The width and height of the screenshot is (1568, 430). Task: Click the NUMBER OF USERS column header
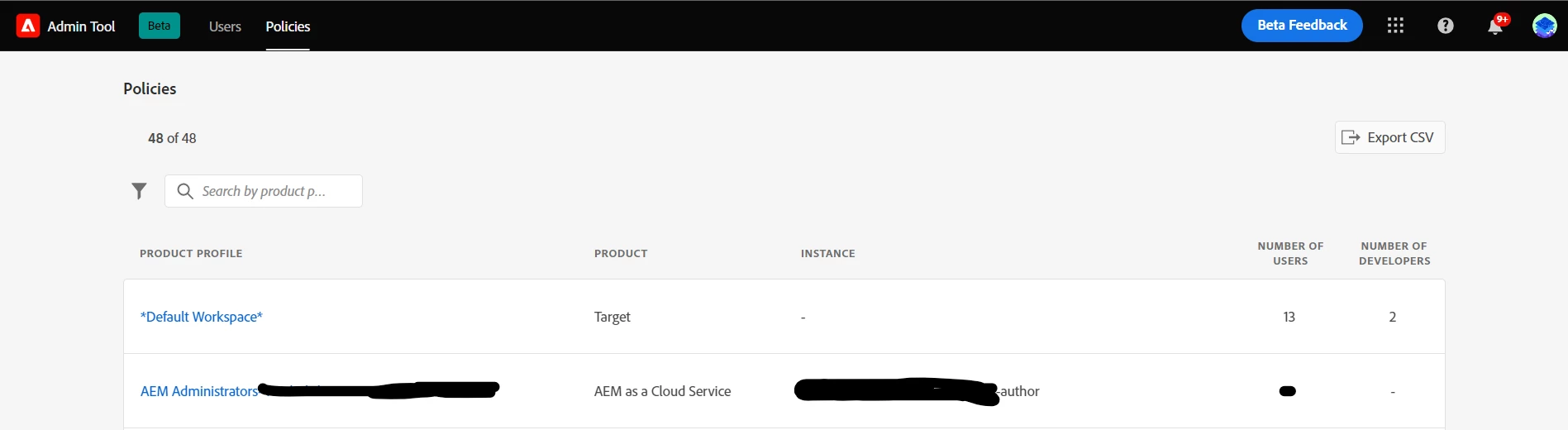pos(1290,254)
